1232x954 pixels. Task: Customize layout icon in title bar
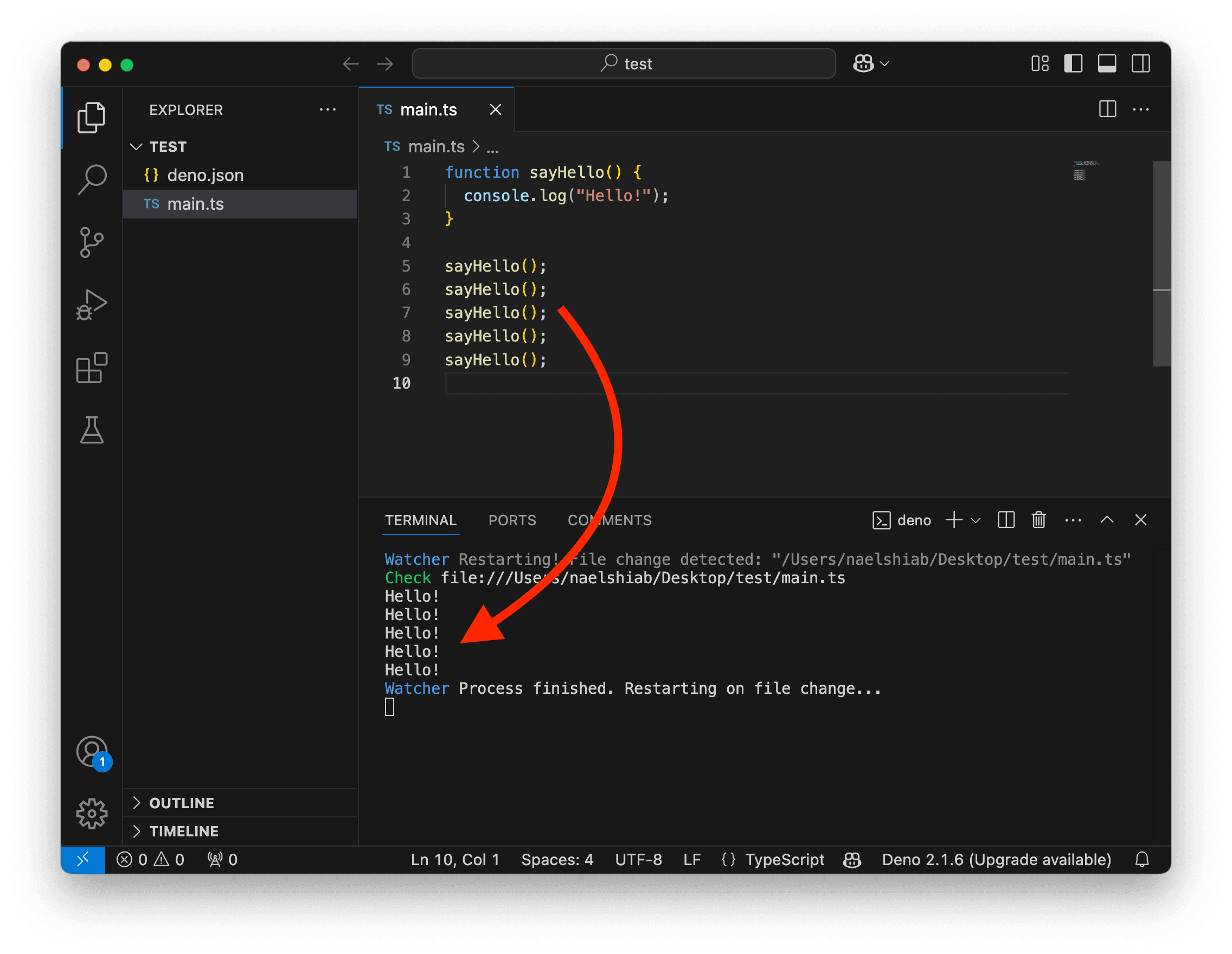pyautogui.click(x=1039, y=64)
